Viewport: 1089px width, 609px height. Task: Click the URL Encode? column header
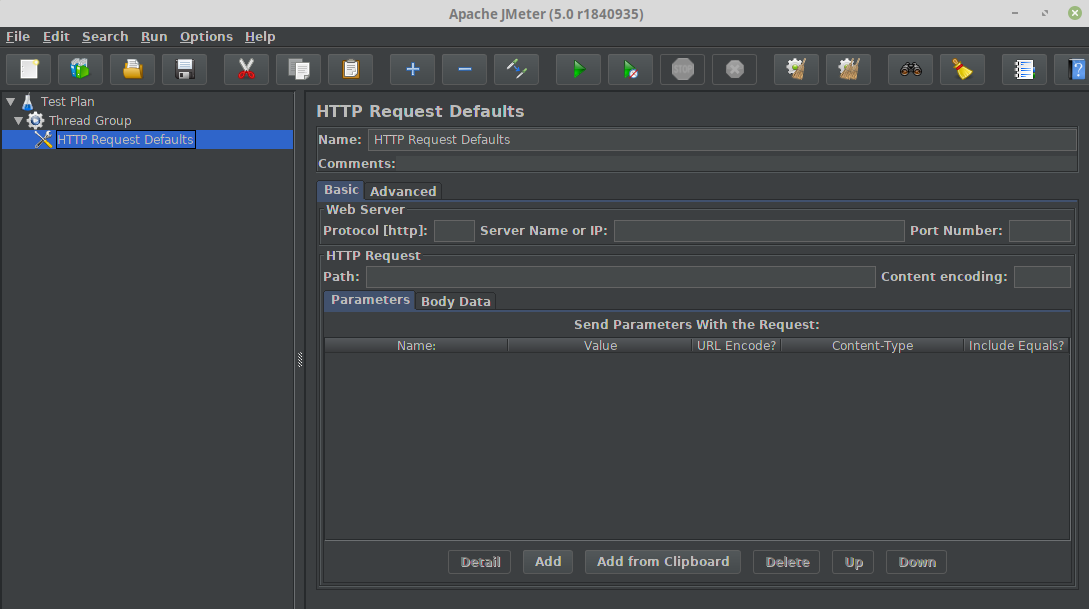[x=736, y=346]
